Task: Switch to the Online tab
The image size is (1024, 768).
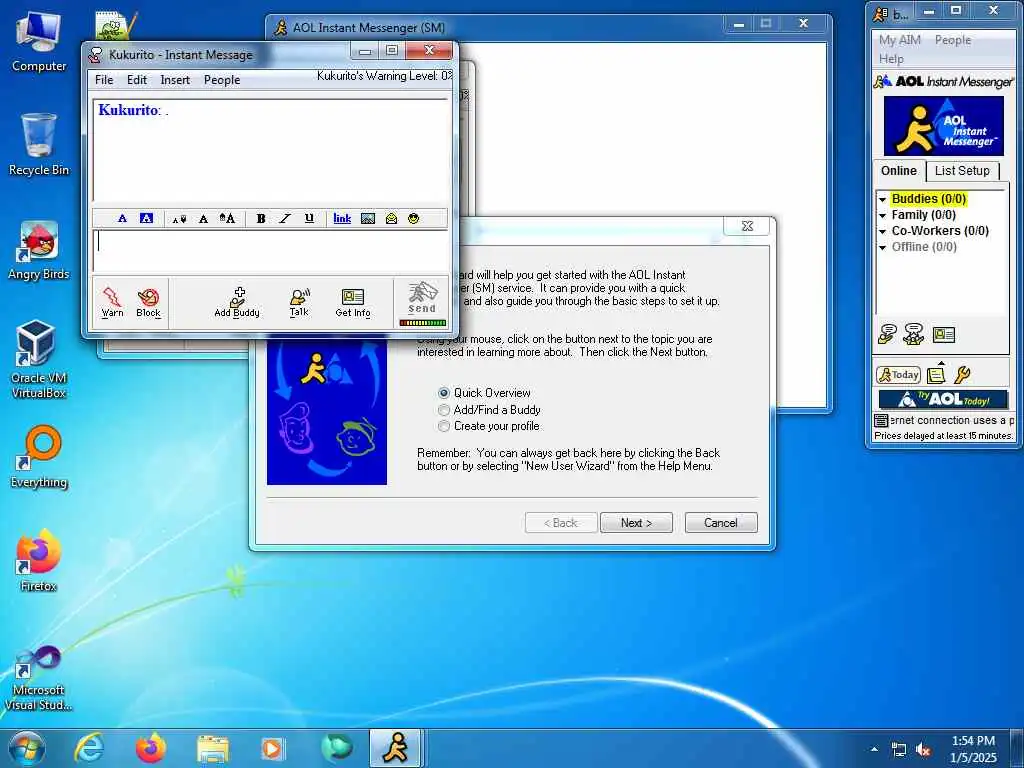Action: [x=899, y=170]
